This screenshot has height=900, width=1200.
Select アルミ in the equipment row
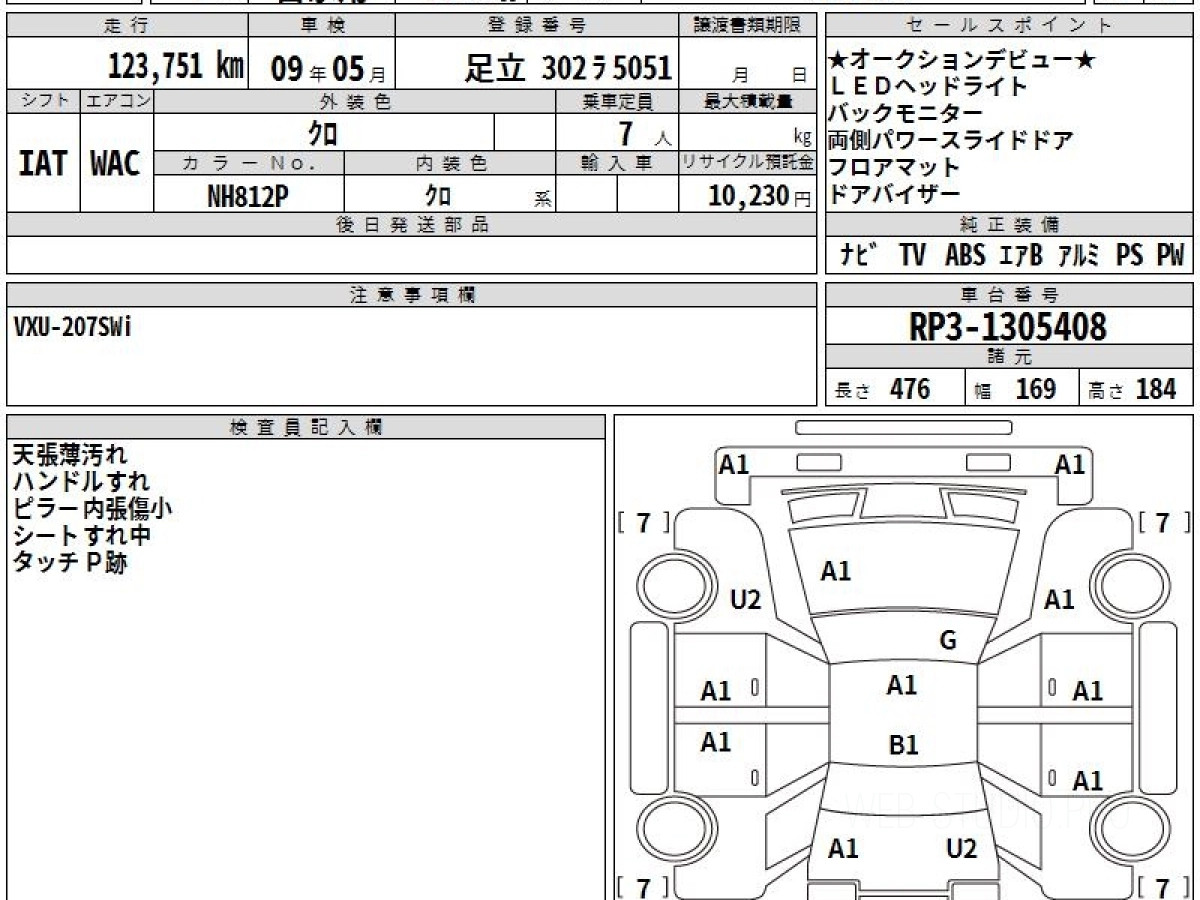(1080, 255)
